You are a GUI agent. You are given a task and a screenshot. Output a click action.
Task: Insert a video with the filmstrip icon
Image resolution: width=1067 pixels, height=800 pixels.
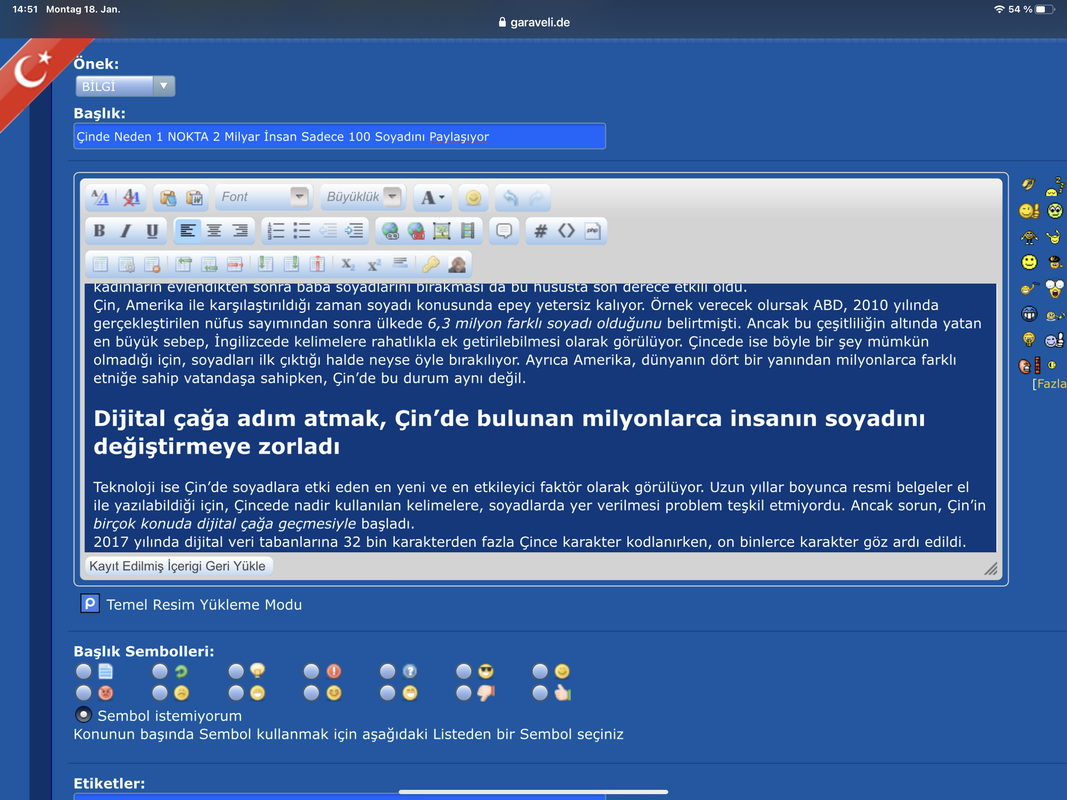point(467,231)
